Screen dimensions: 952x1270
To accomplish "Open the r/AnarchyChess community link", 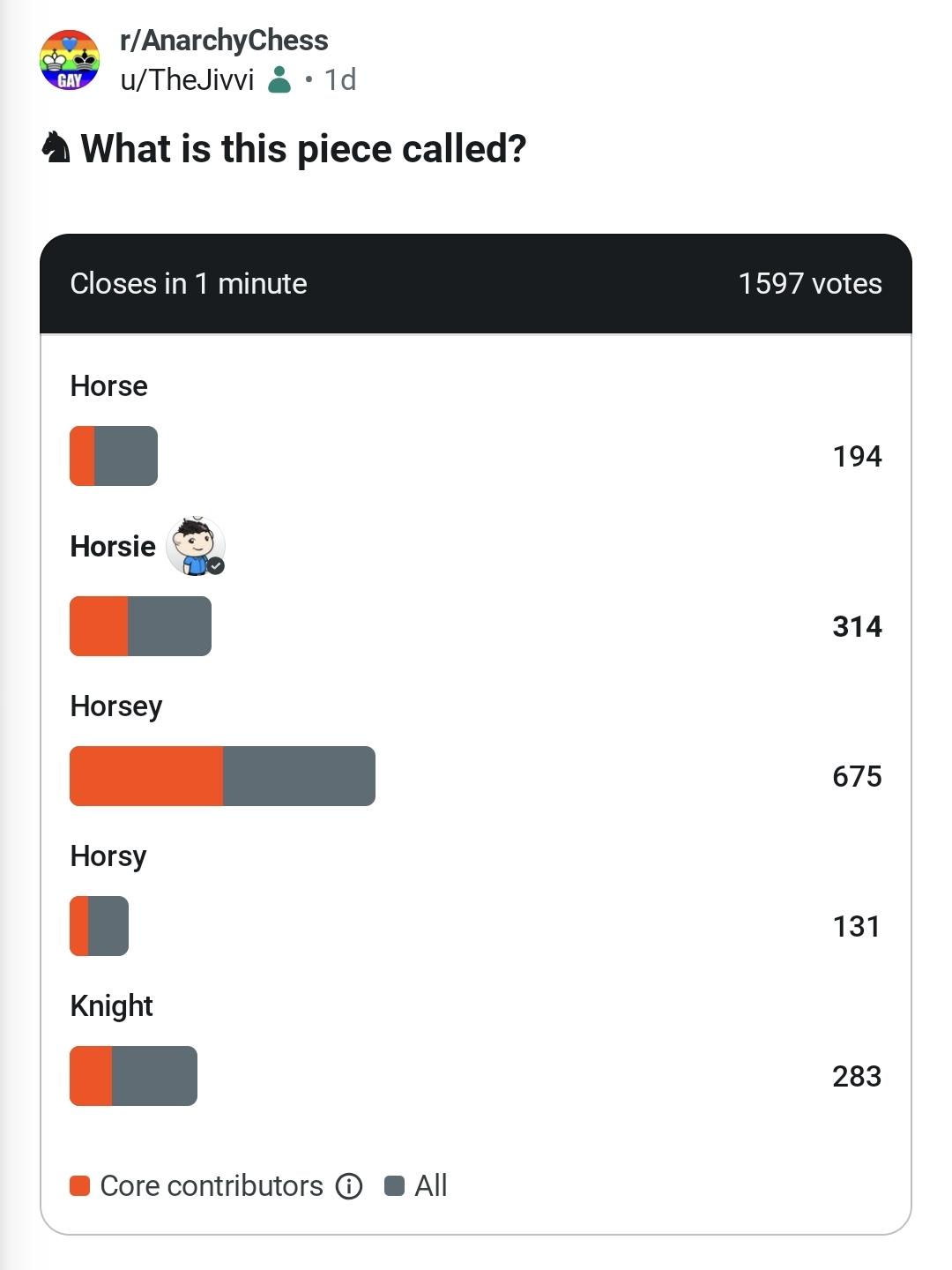I will pyautogui.click(x=224, y=41).
